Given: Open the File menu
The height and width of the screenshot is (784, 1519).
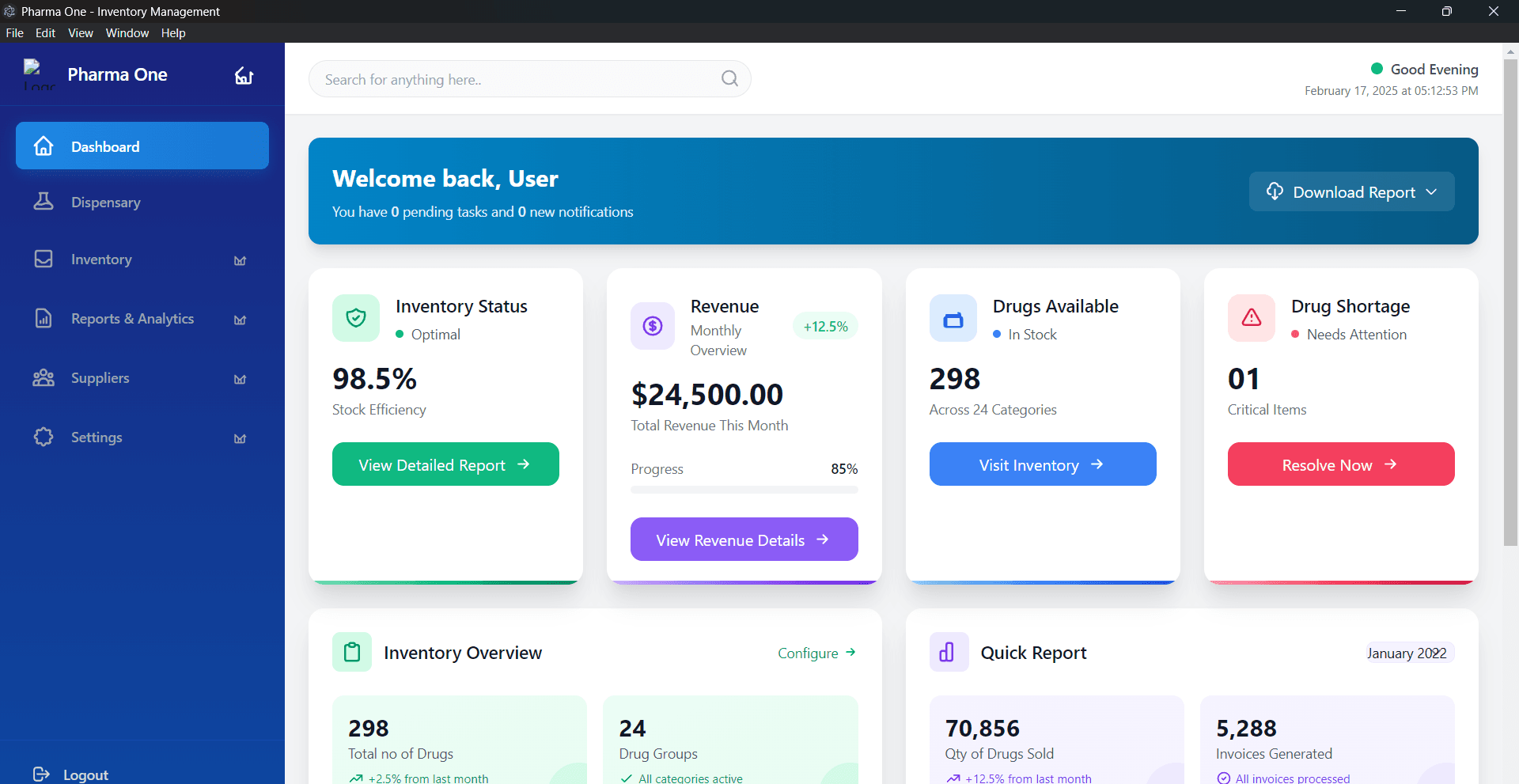Looking at the screenshot, I should pos(15,32).
